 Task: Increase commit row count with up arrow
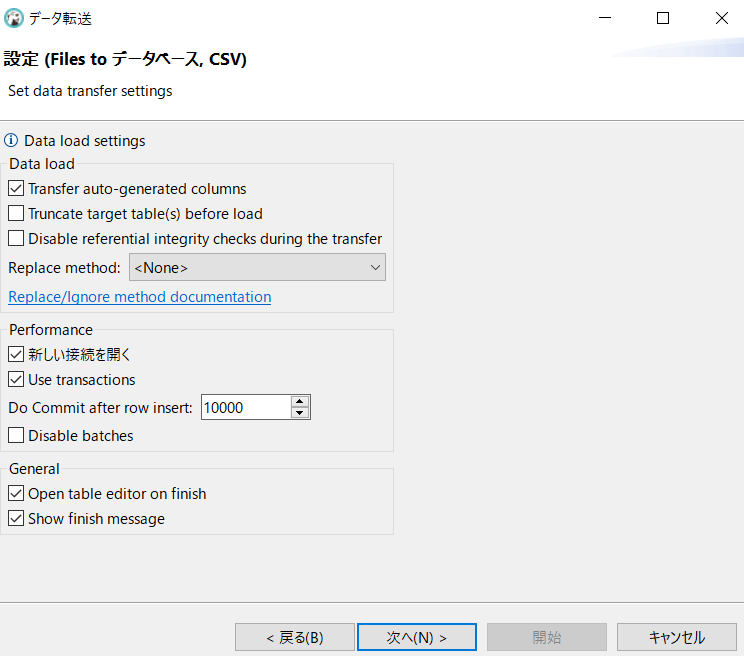click(x=300, y=401)
